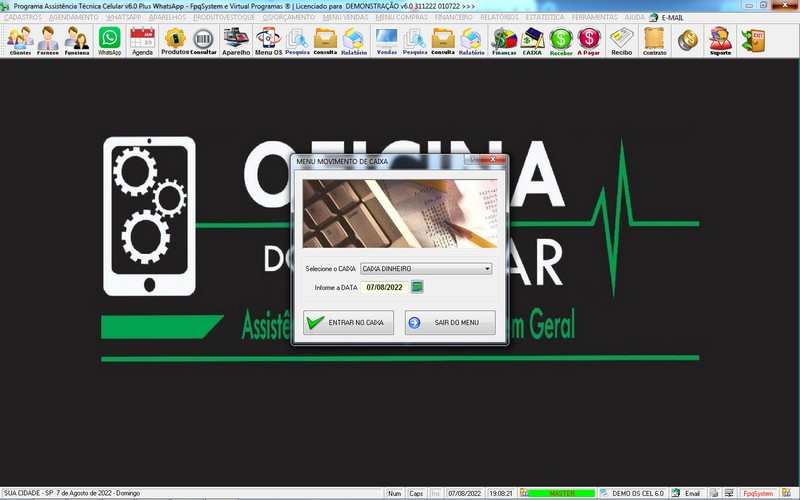Open the RELATÓRIOS menu
Screen dimensions: 800x500
[x=499, y=17]
